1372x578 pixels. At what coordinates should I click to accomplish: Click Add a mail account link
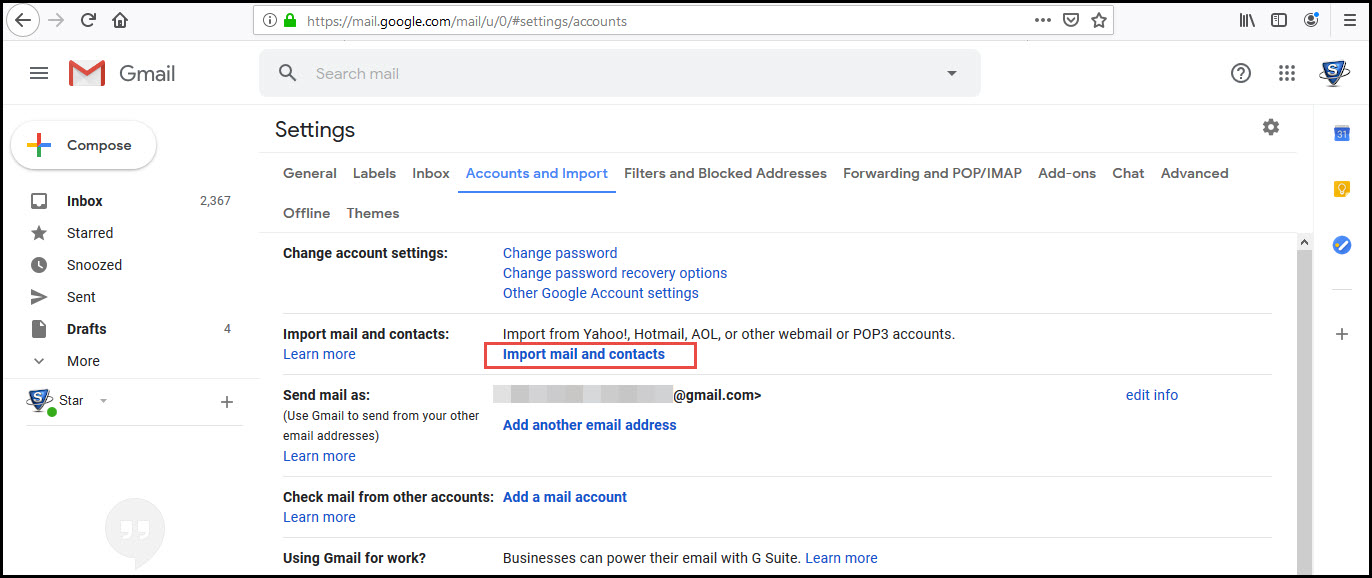(x=565, y=497)
